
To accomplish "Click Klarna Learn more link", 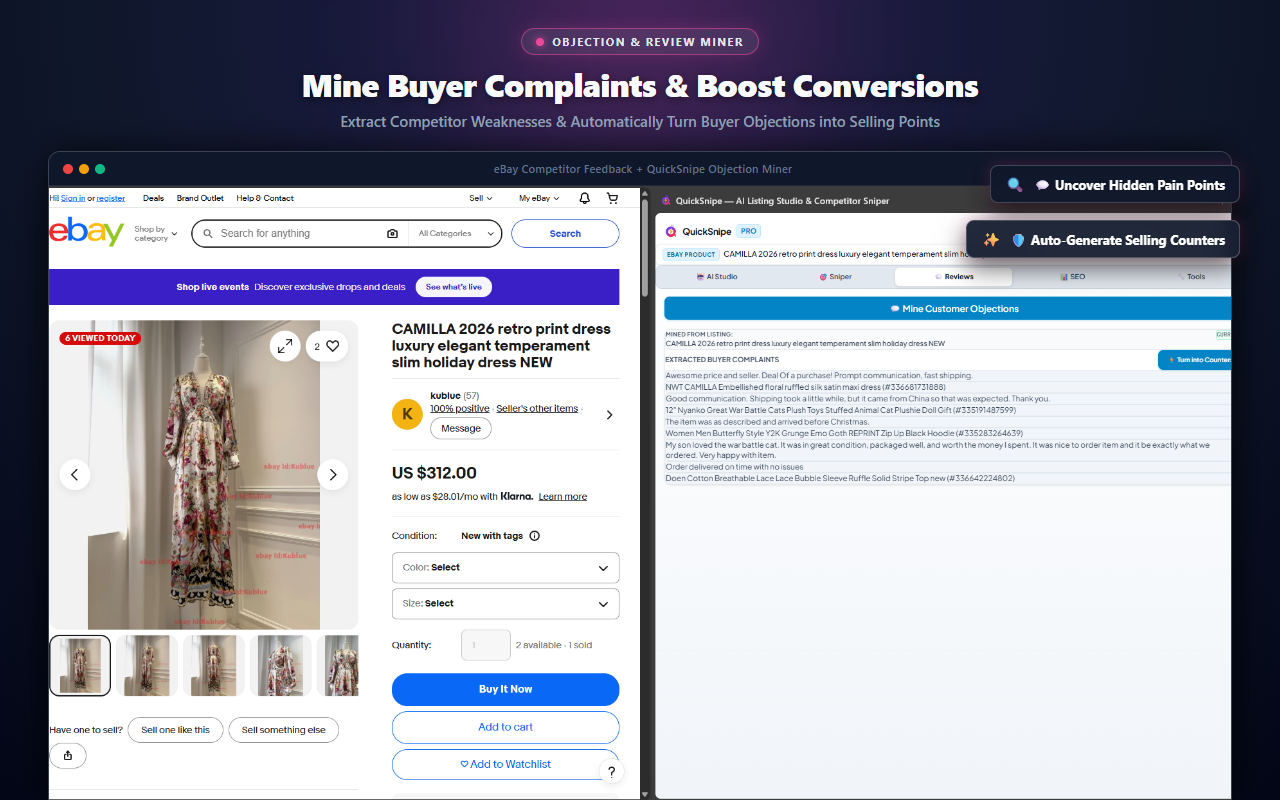I will 563,497.
